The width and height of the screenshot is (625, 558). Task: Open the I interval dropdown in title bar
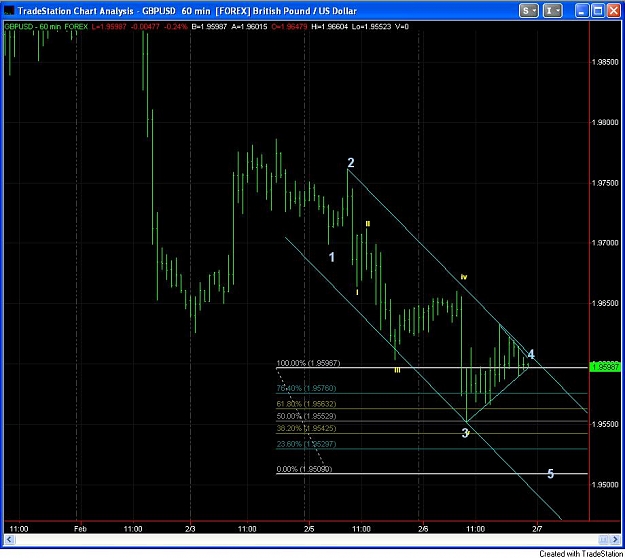(552, 11)
